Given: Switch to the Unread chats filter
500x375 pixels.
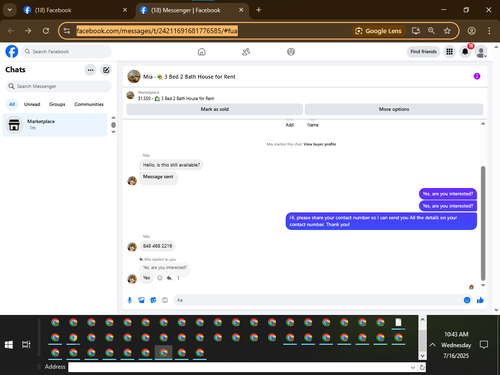Looking at the screenshot, I should (32, 104).
